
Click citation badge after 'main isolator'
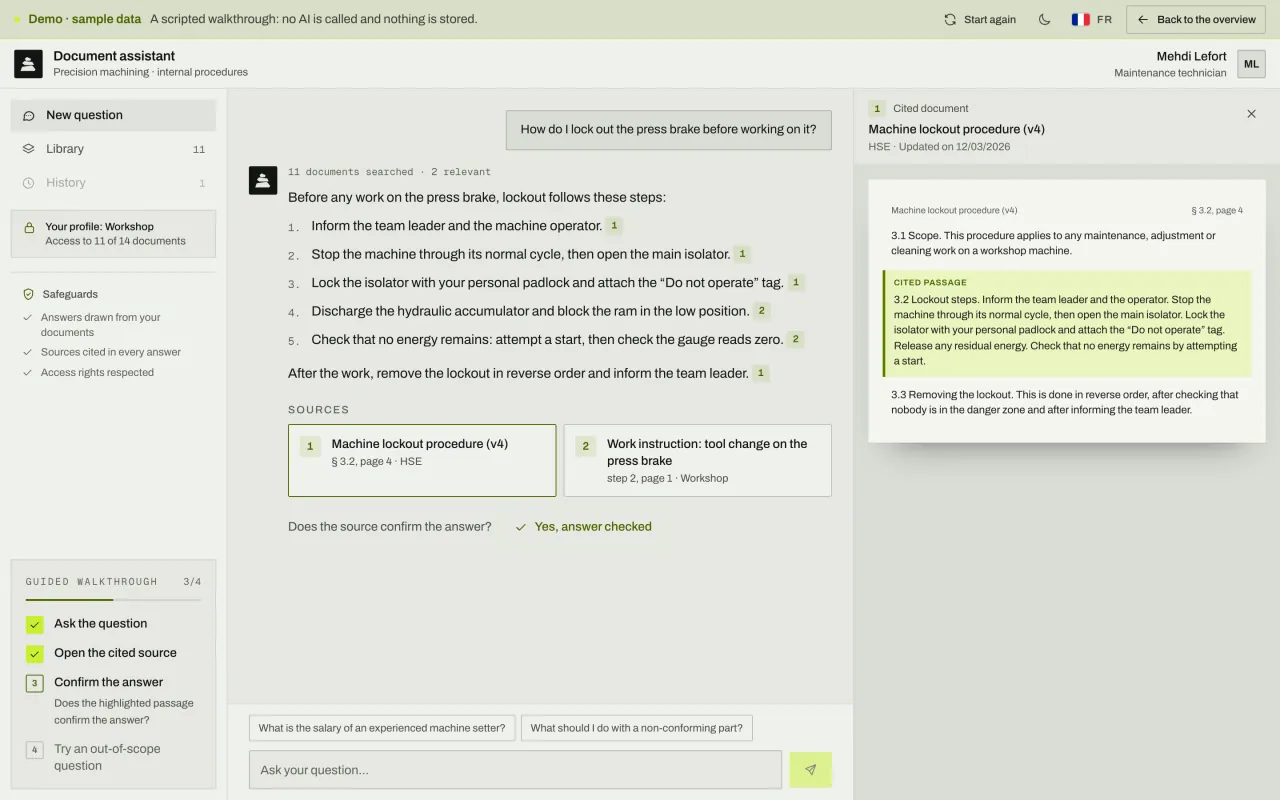click(x=742, y=254)
